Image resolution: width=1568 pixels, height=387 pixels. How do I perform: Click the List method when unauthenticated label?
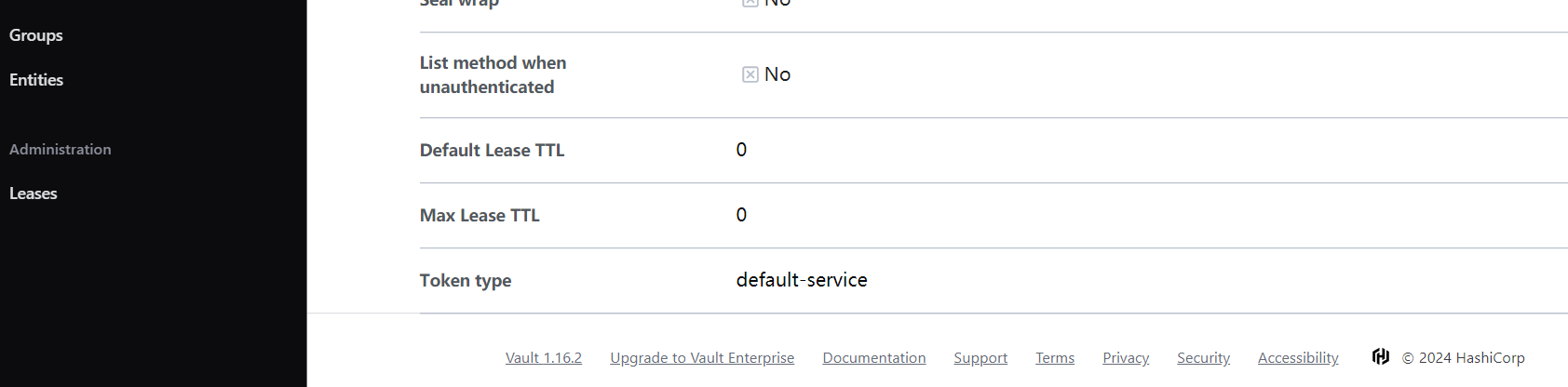pos(493,74)
